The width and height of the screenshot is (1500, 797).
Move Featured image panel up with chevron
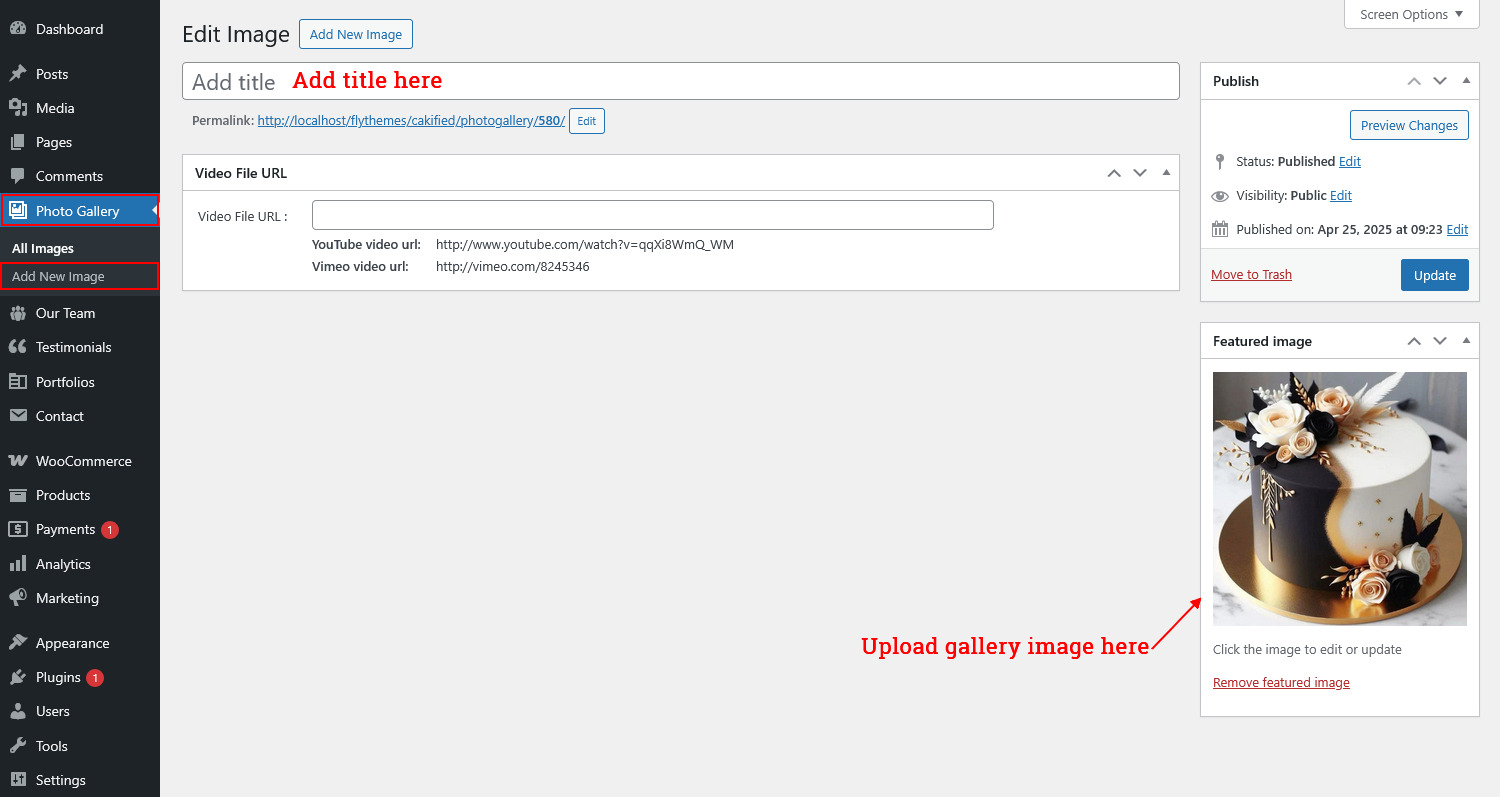pyautogui.click(x=1414, y=341)
